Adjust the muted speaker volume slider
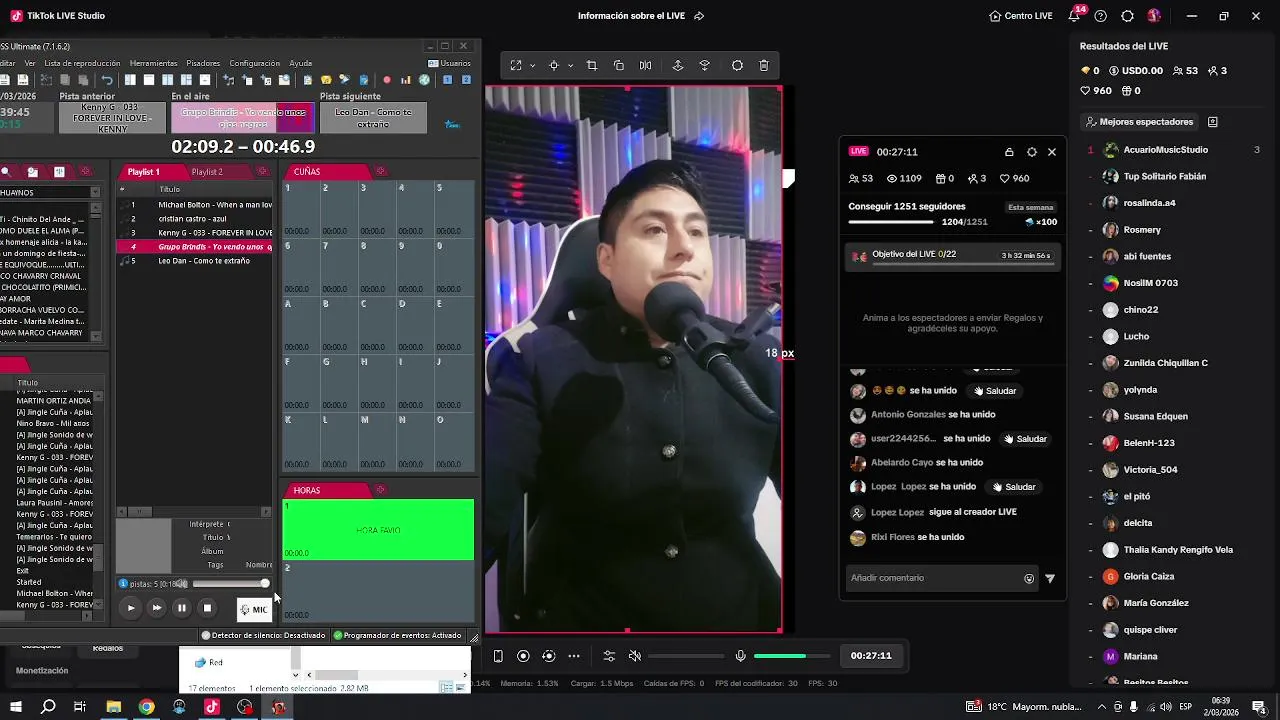This screenshot has height=720, width=1280. [x=686, y=656]
